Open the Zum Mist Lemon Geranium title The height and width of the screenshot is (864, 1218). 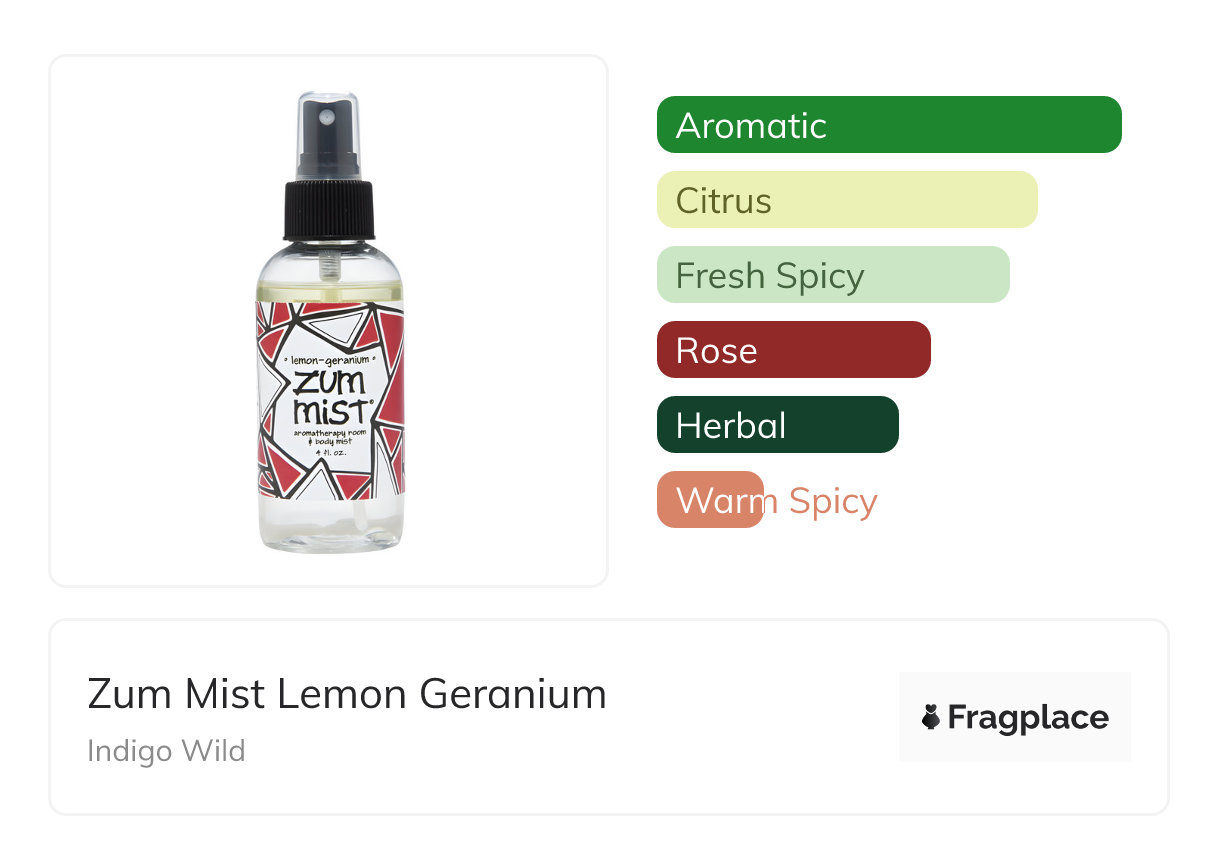point(346,694)
